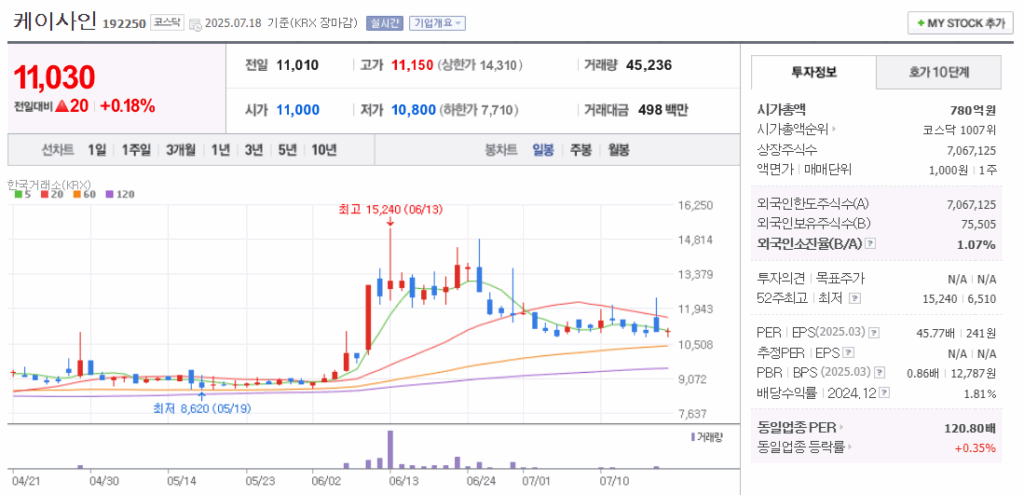This screenshot has width=1024, height=495.
Task: Click the red up-triangle beside 전일대비 20
Action: tap(62, 106)
